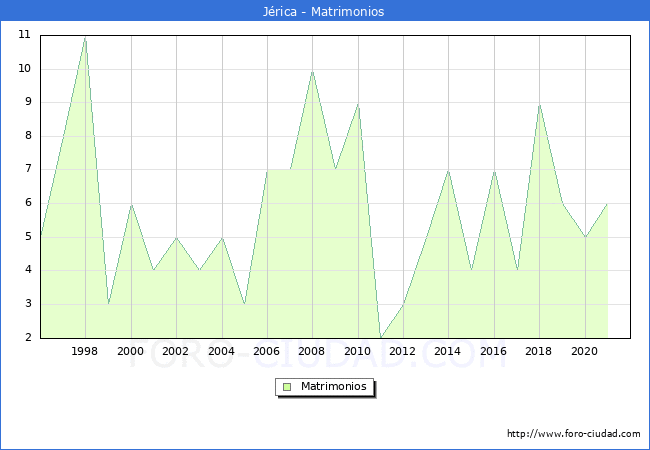The height and width of the screenshot is (450, 650).
Task: Click the 2018 peak data point at 9
Action: [539, 105]
